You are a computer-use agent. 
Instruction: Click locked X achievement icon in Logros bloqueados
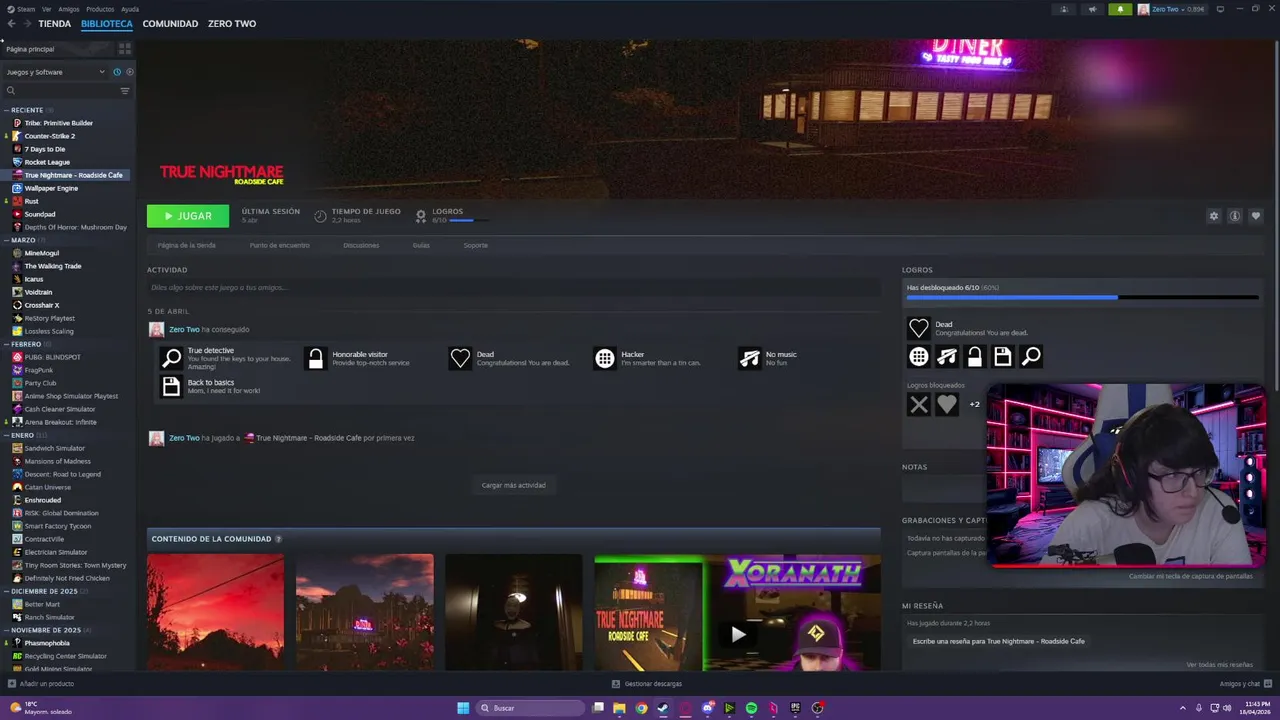pyautogui.click(x=919, y=404)
